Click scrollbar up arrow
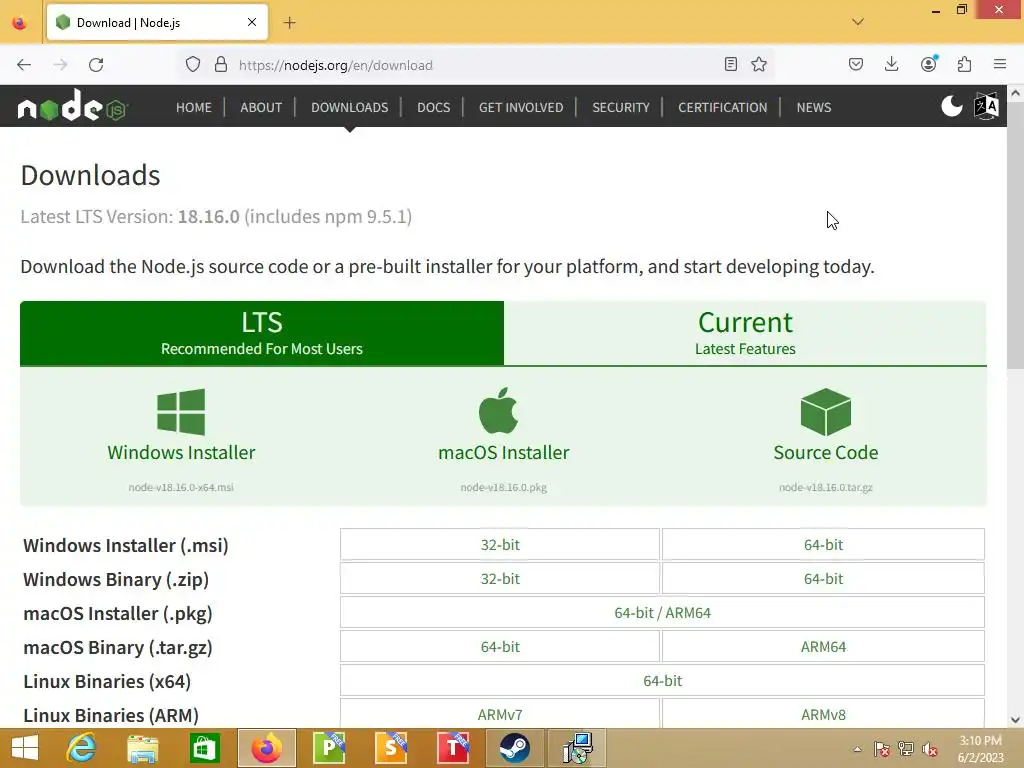This screenshot has height=768, width=1024. point(1015,93)
